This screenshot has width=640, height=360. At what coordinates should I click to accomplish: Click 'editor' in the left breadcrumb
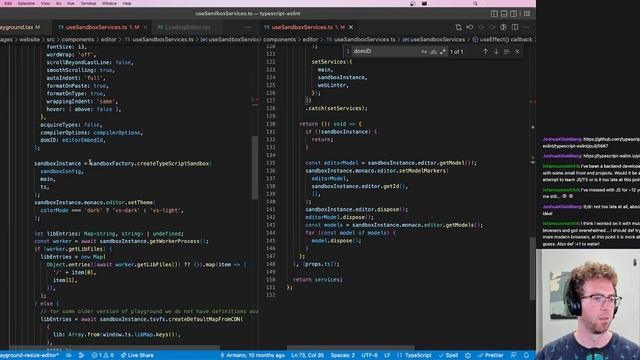[x=109, y=40]
